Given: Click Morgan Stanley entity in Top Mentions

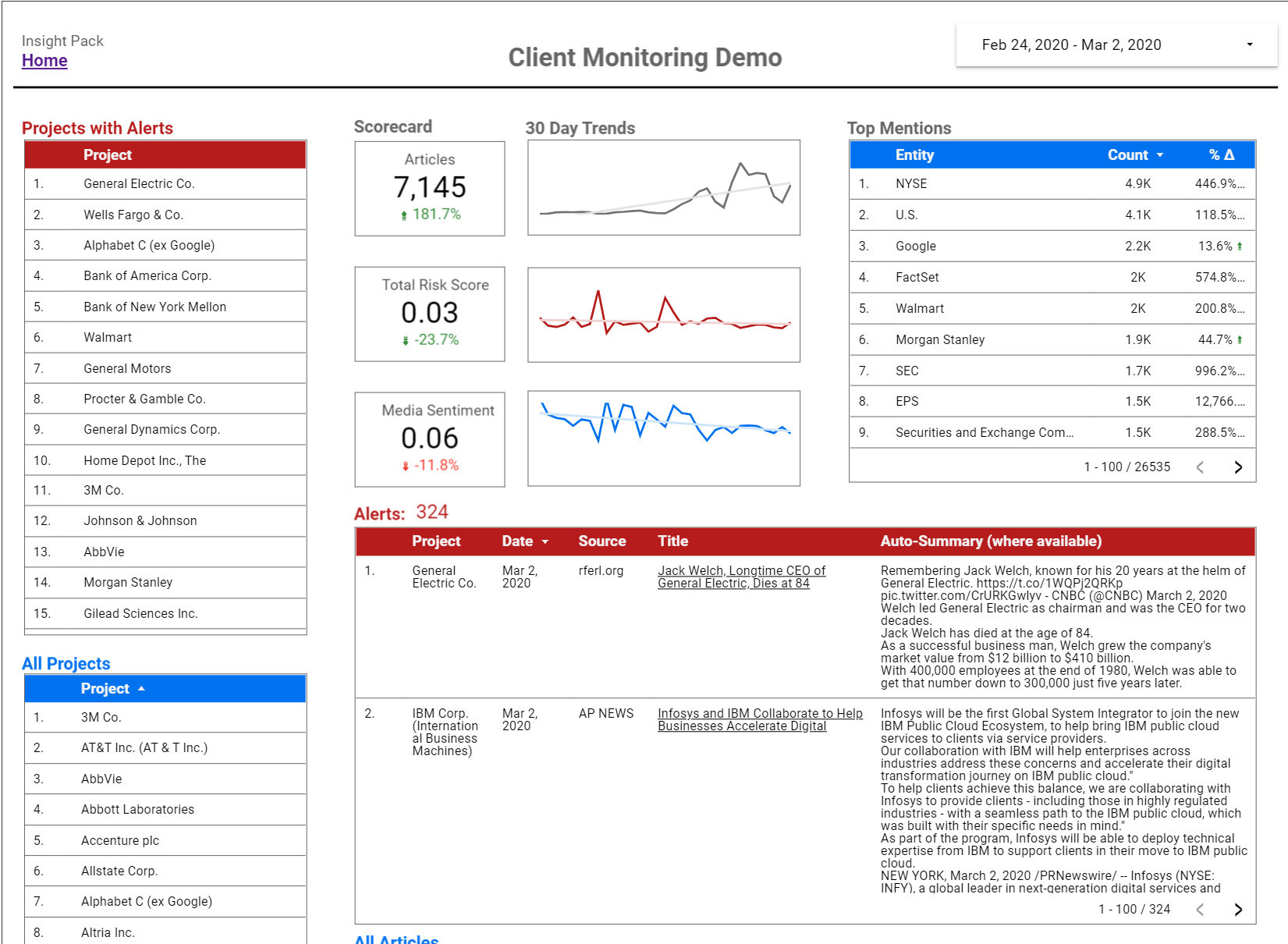Looking at the screenshot, I should coord(940,340).
